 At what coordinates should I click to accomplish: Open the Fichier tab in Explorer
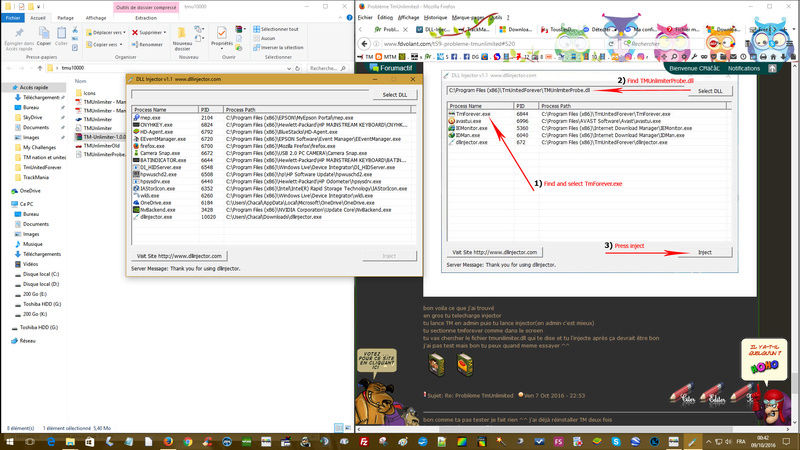click(x=12, y=17)
